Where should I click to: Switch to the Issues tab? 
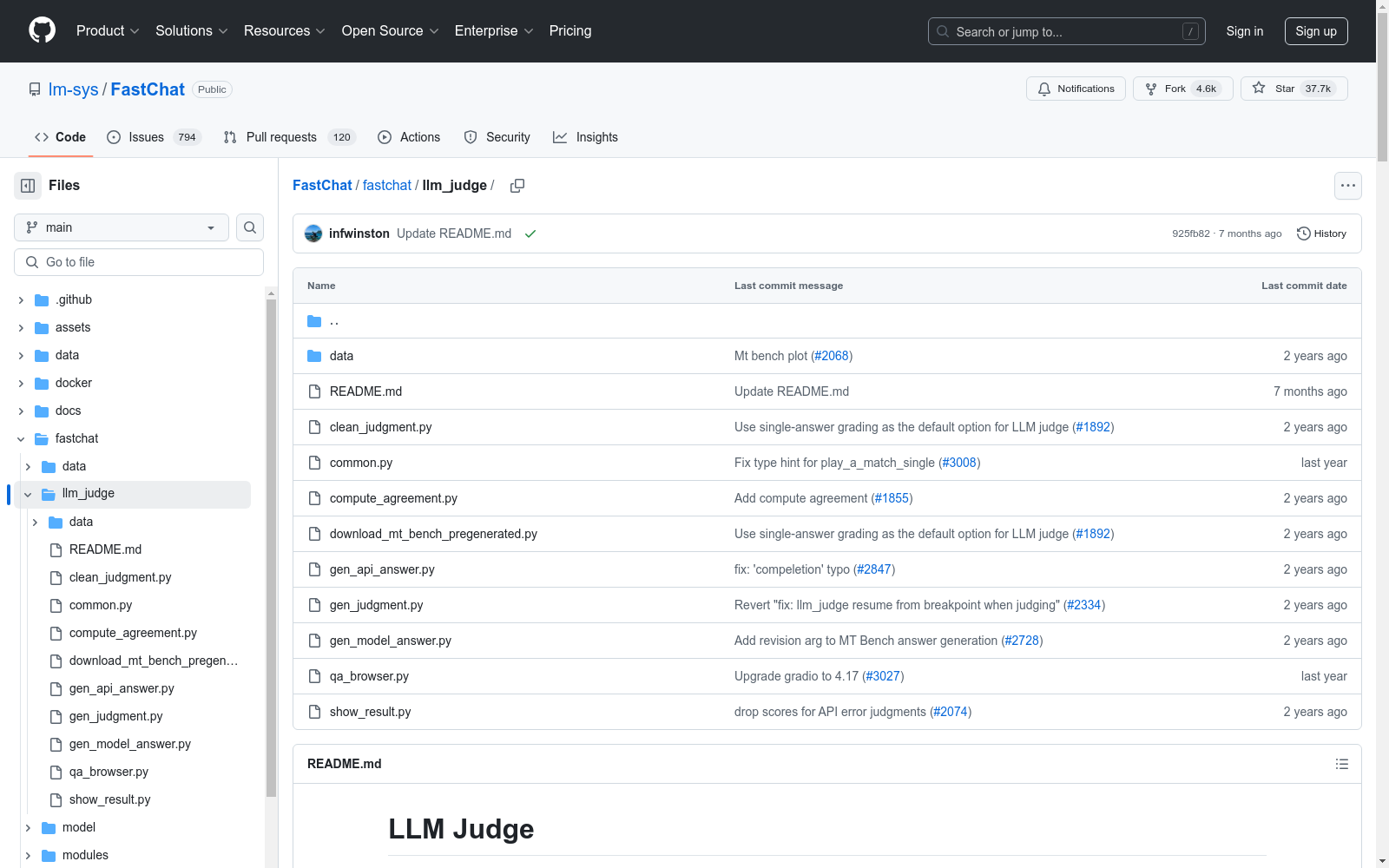click(x=154, y=137)
